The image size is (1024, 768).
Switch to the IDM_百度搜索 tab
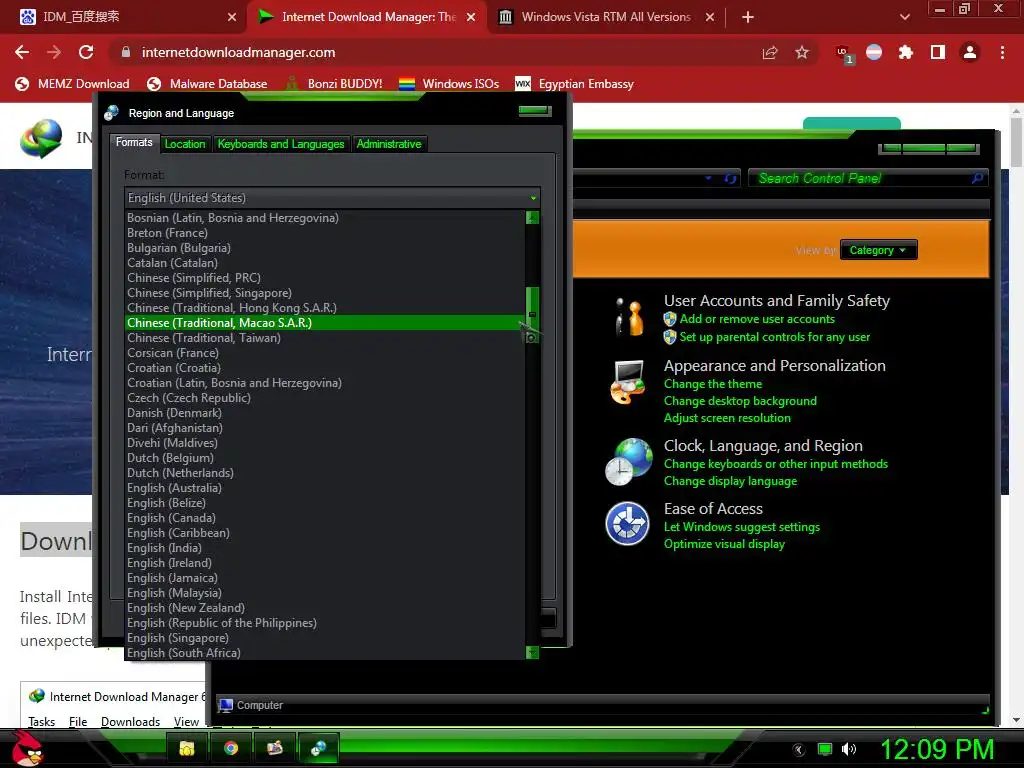[123, 17]
